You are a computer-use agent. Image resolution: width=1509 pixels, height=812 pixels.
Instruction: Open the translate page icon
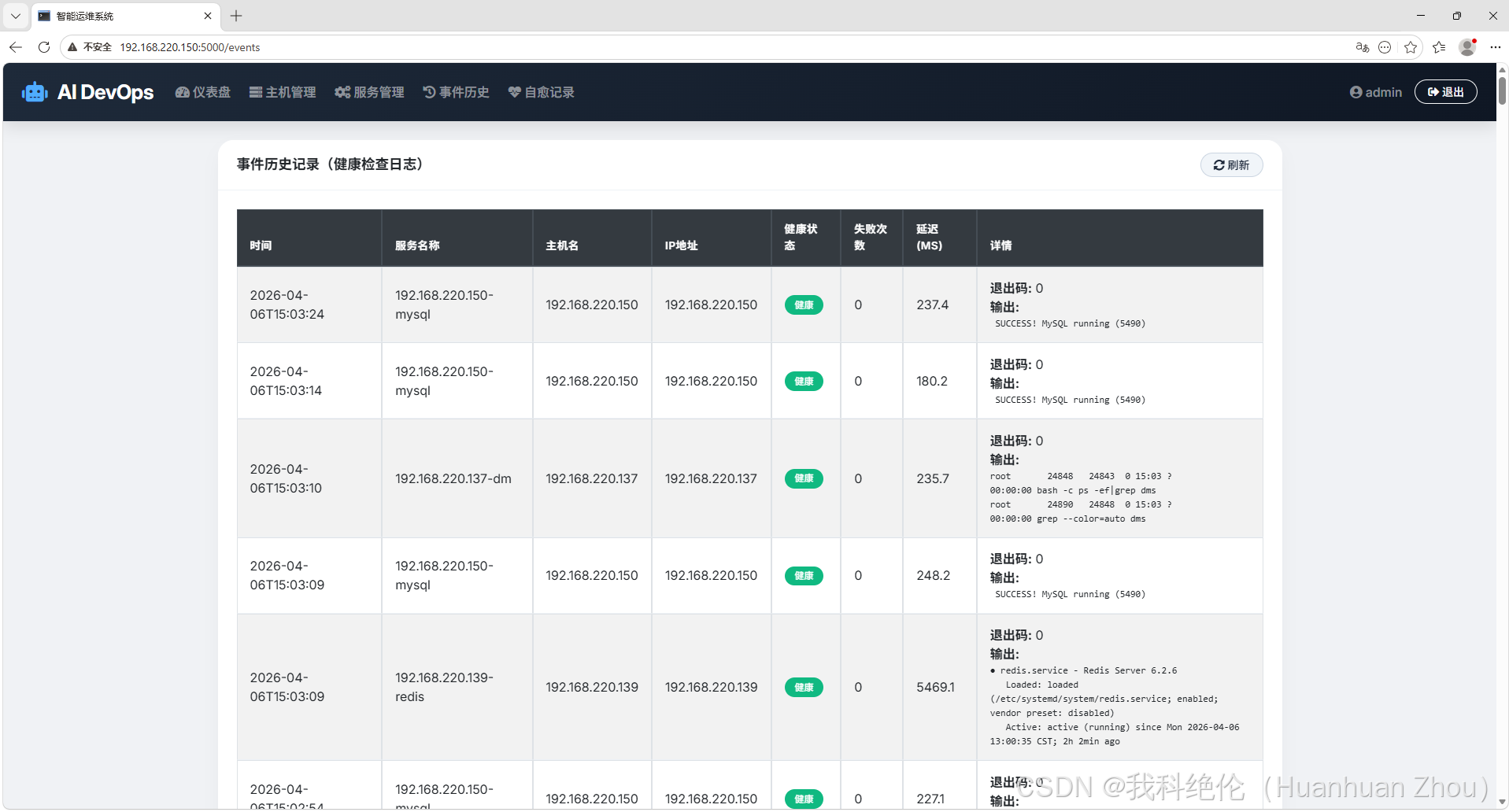point(1363,47)
